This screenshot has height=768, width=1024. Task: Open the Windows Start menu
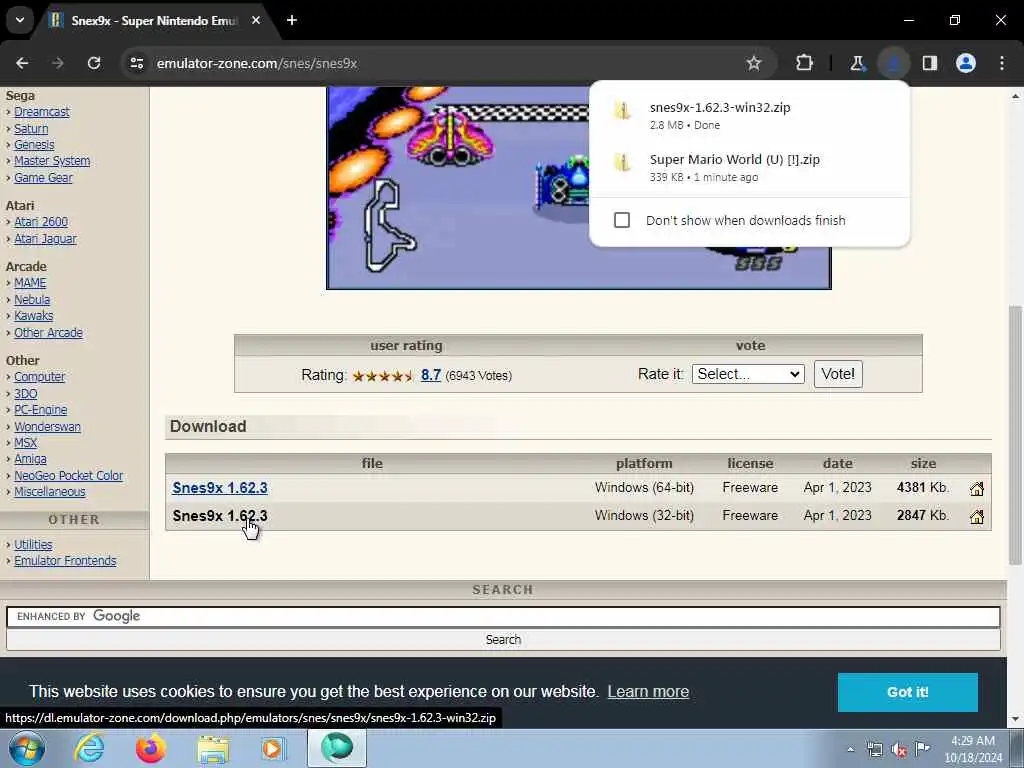click(x=27, y=748)
